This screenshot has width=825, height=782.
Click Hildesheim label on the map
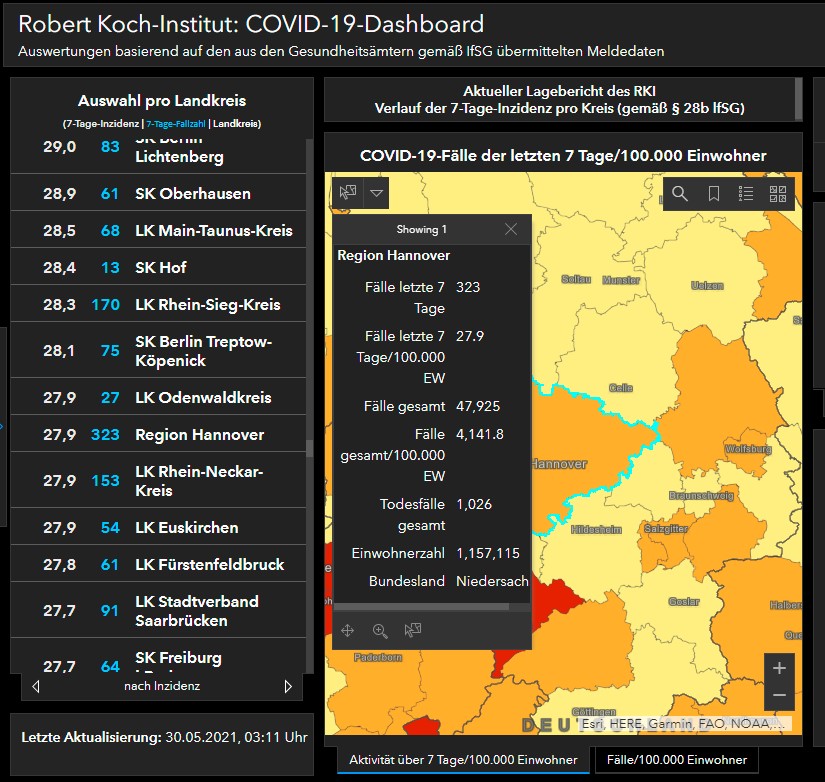[x=596, y=529]
